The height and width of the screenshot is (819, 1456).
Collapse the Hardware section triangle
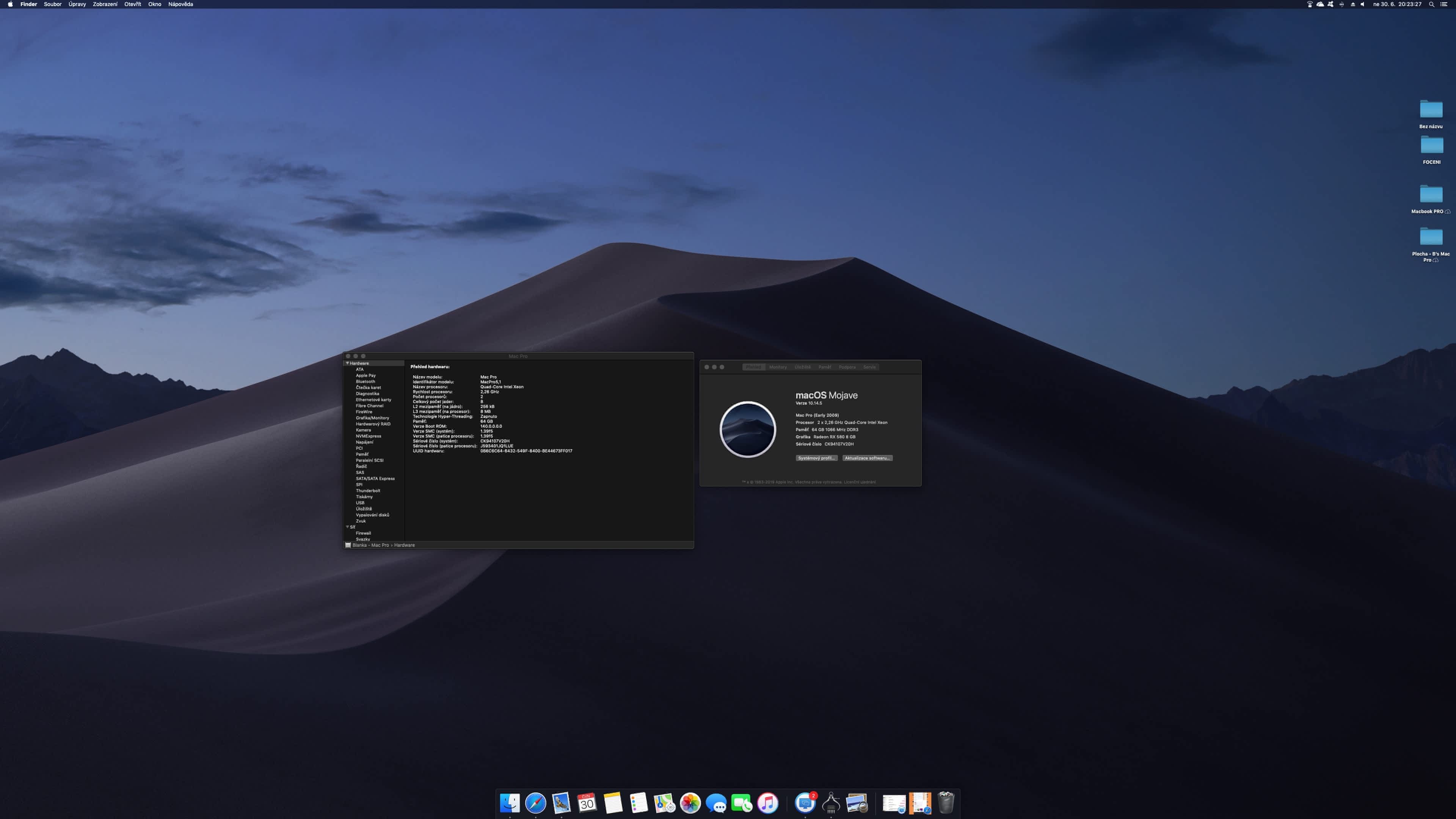347,363
